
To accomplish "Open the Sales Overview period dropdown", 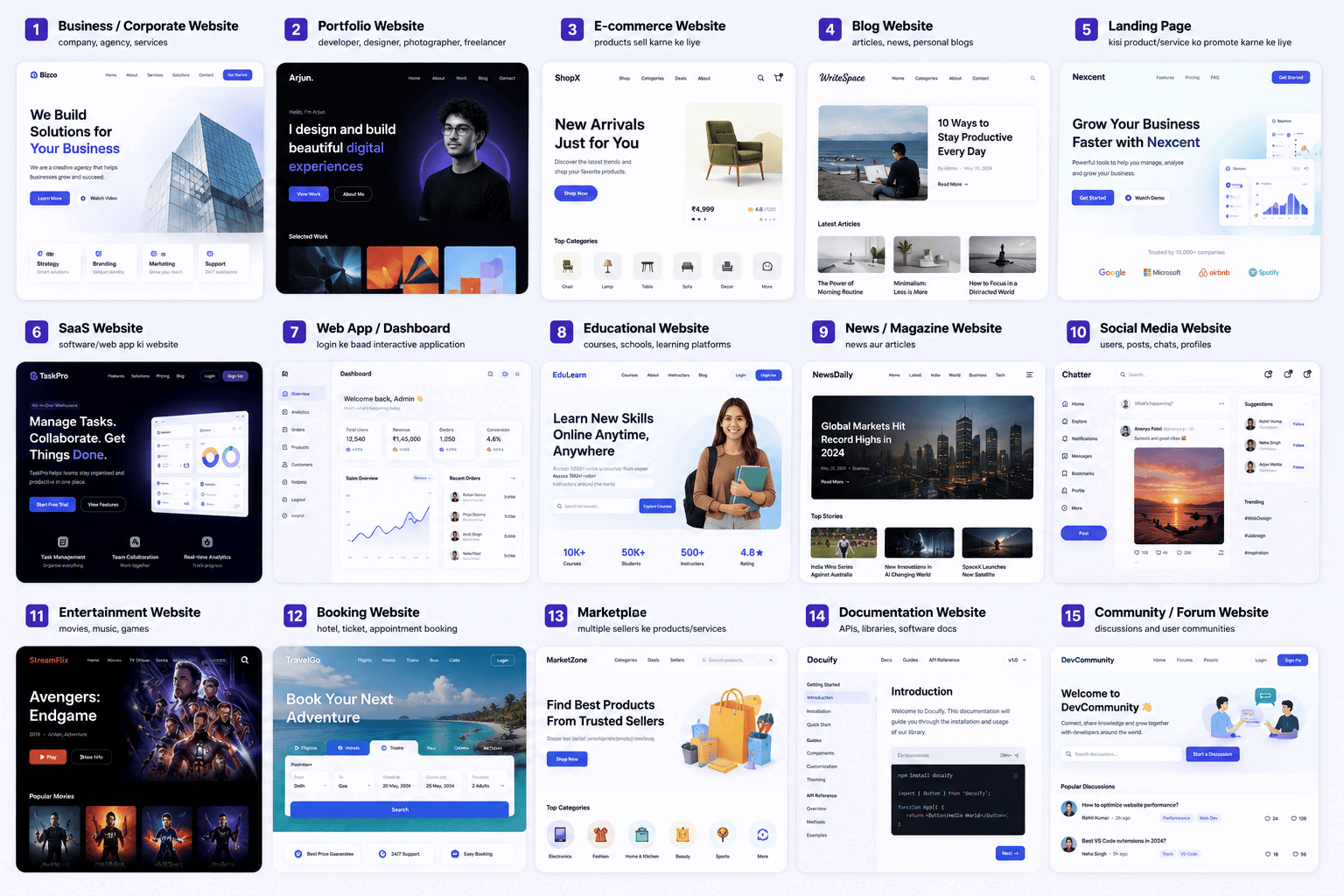I will pos(423,478).
